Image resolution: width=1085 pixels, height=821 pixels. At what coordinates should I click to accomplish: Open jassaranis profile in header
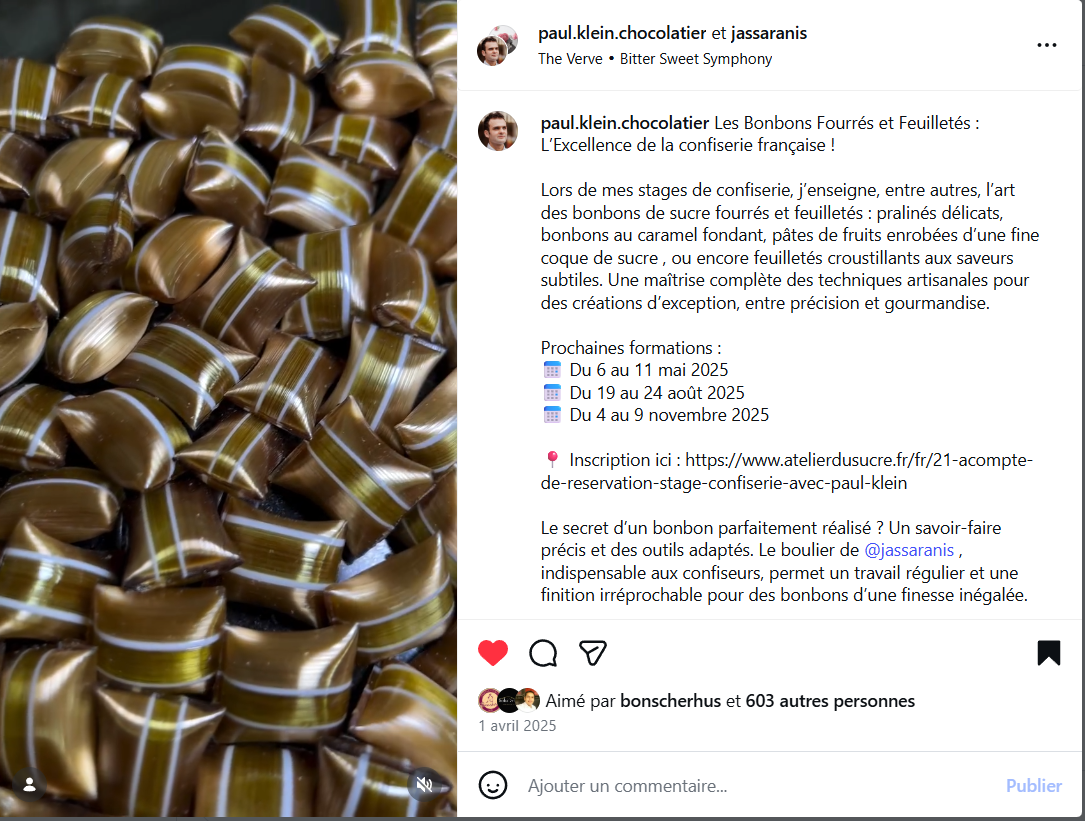(769, 33)
